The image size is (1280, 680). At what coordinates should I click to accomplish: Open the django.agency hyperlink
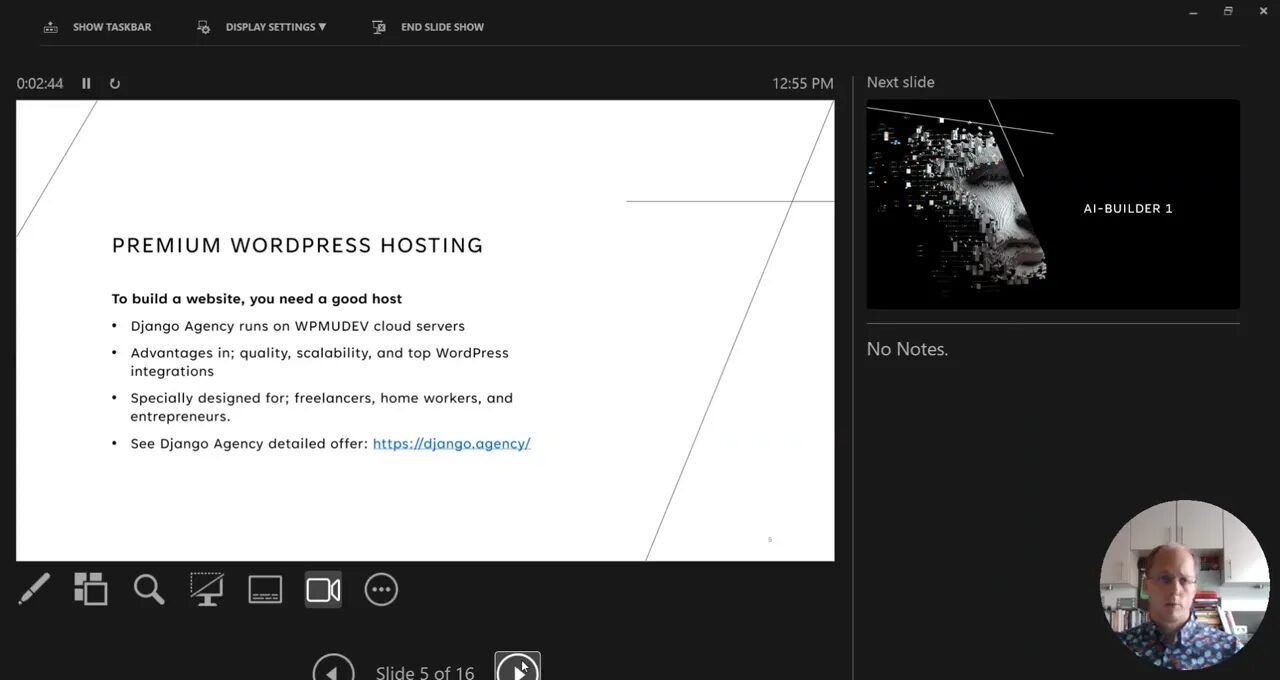point(451,443)
